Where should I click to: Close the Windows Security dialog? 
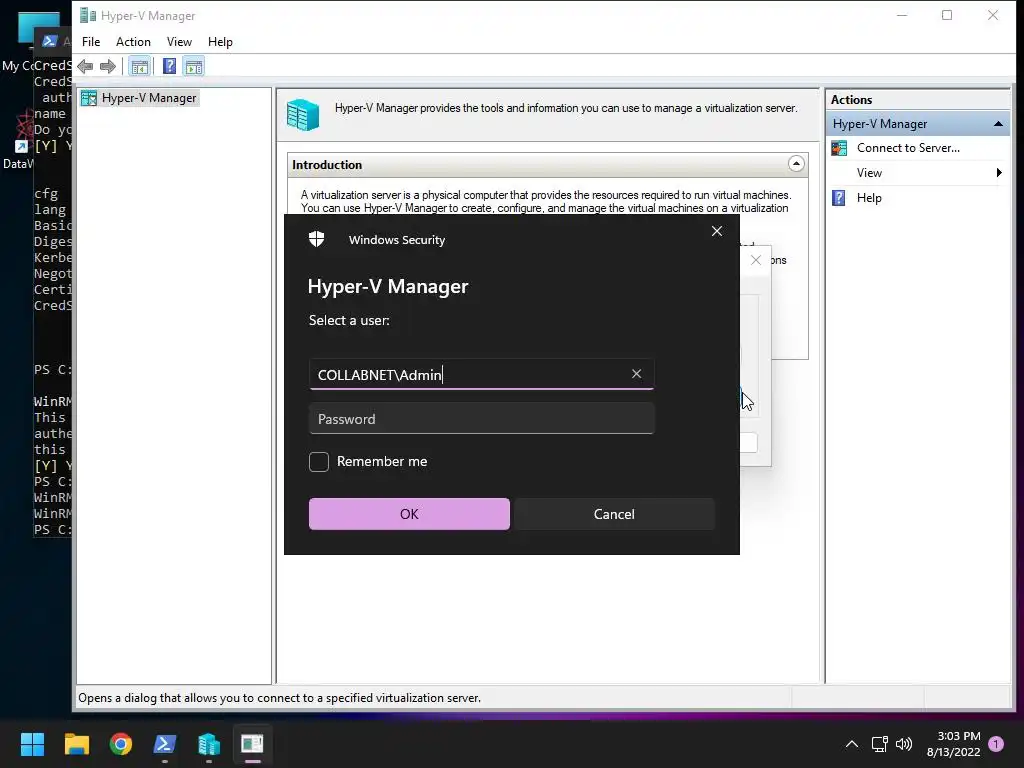716,231
